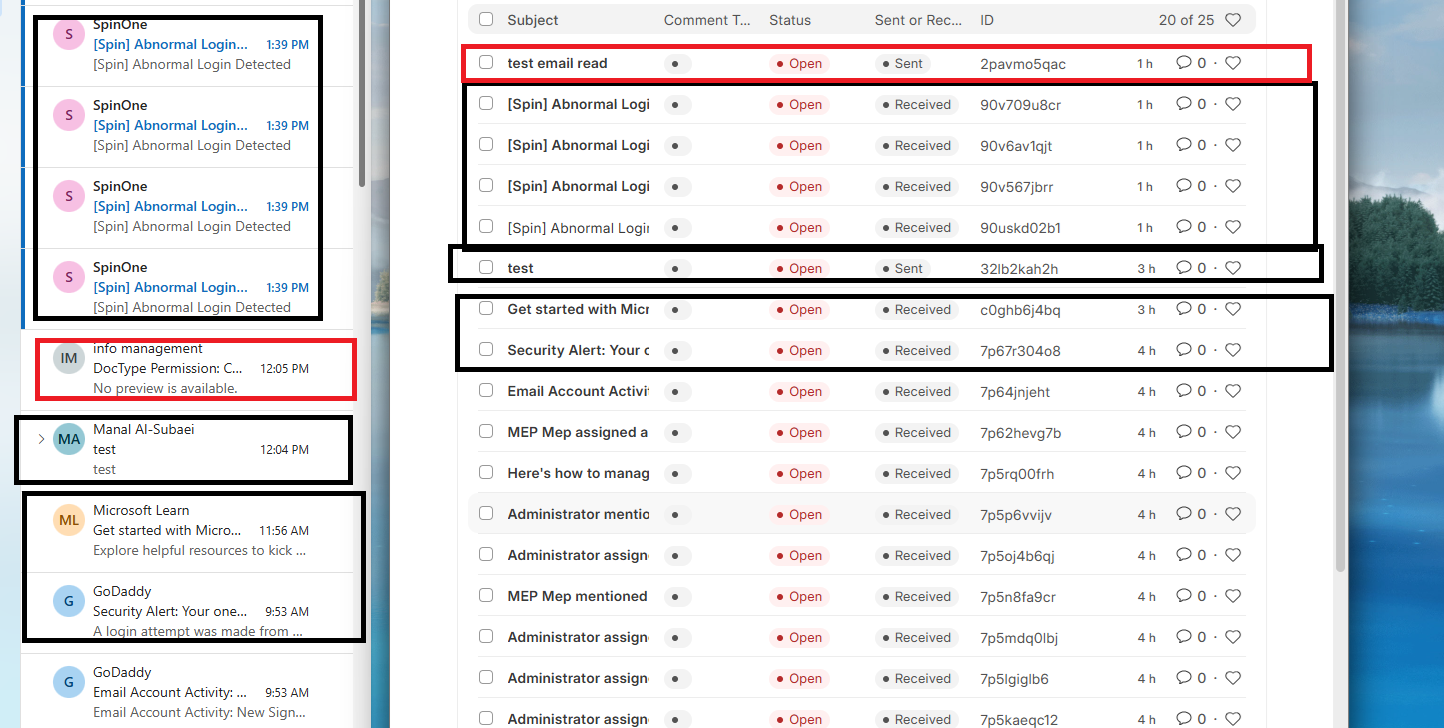Click the mail list vertical scrollbar
The width and height of the screenshot is (1444, 728).
click(362, 95)
